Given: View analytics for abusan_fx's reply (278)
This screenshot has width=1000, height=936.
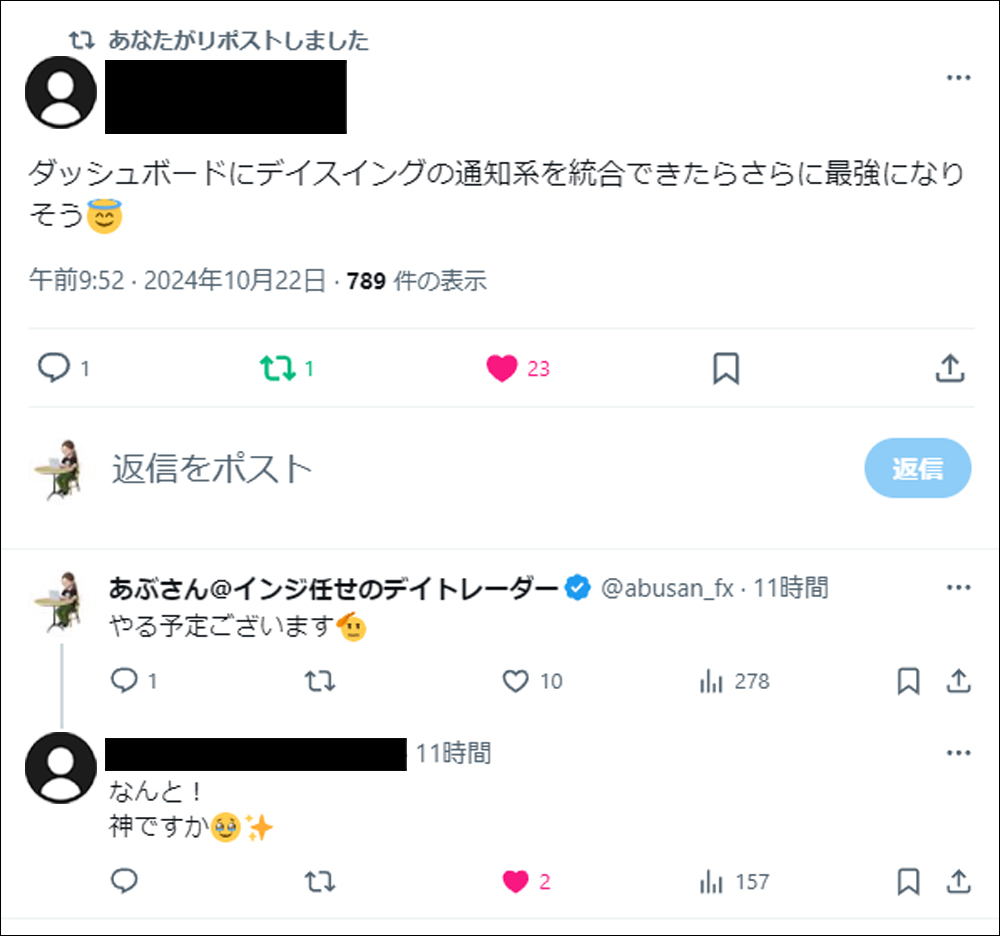Looking at the screenshot, I should pos(712,682).
